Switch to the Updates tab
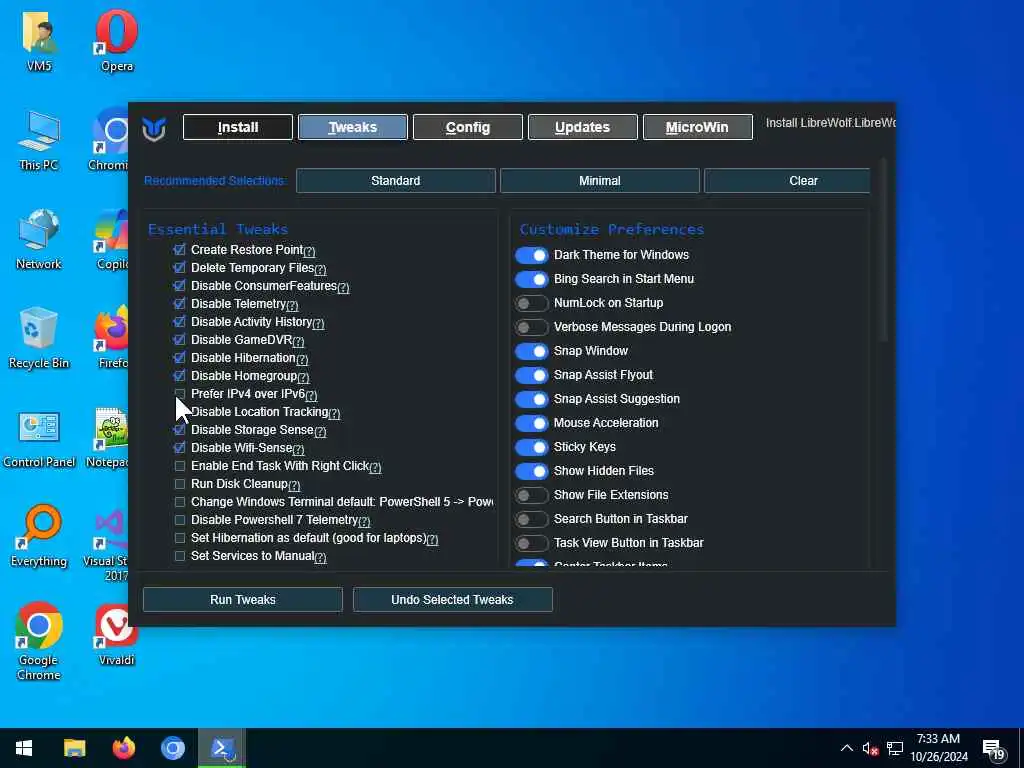This screenshot has width=1024, height=768. click(x=583, y=127)
